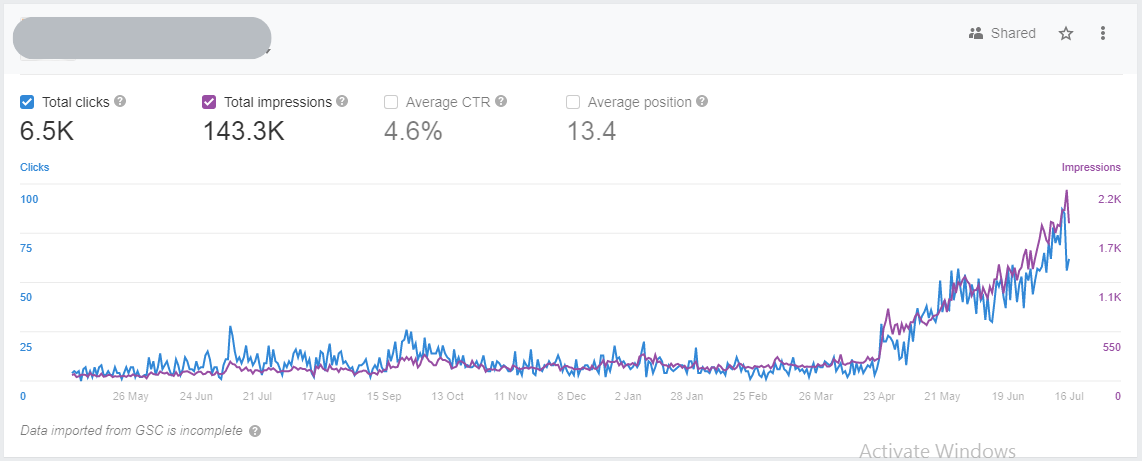
Task: Click the 21 Jul date label
Action: pyautogui.click(x=257, y=396)
